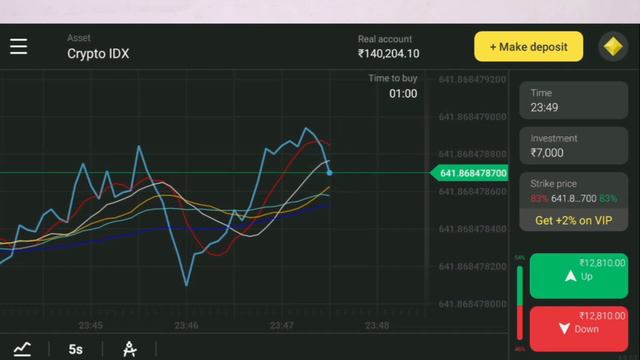This screenshot has height=360, width=640.
Task: Click the 23:48 time axis label
Action: [377, 326]
